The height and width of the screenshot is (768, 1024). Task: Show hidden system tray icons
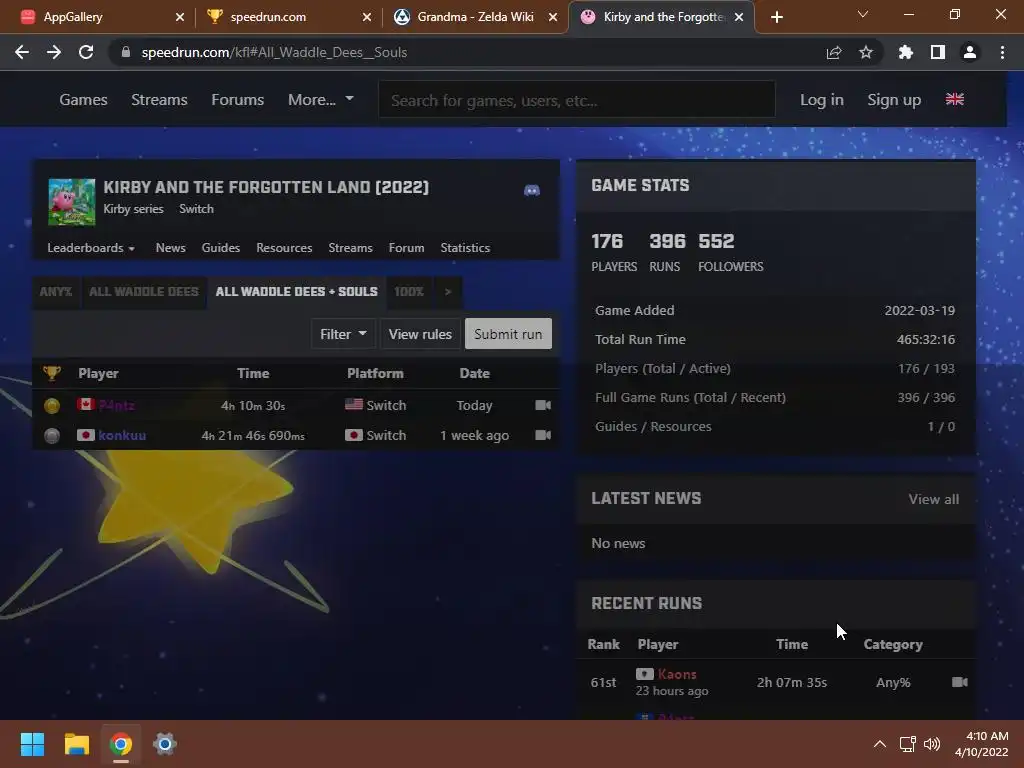click(x=880, y=744)
